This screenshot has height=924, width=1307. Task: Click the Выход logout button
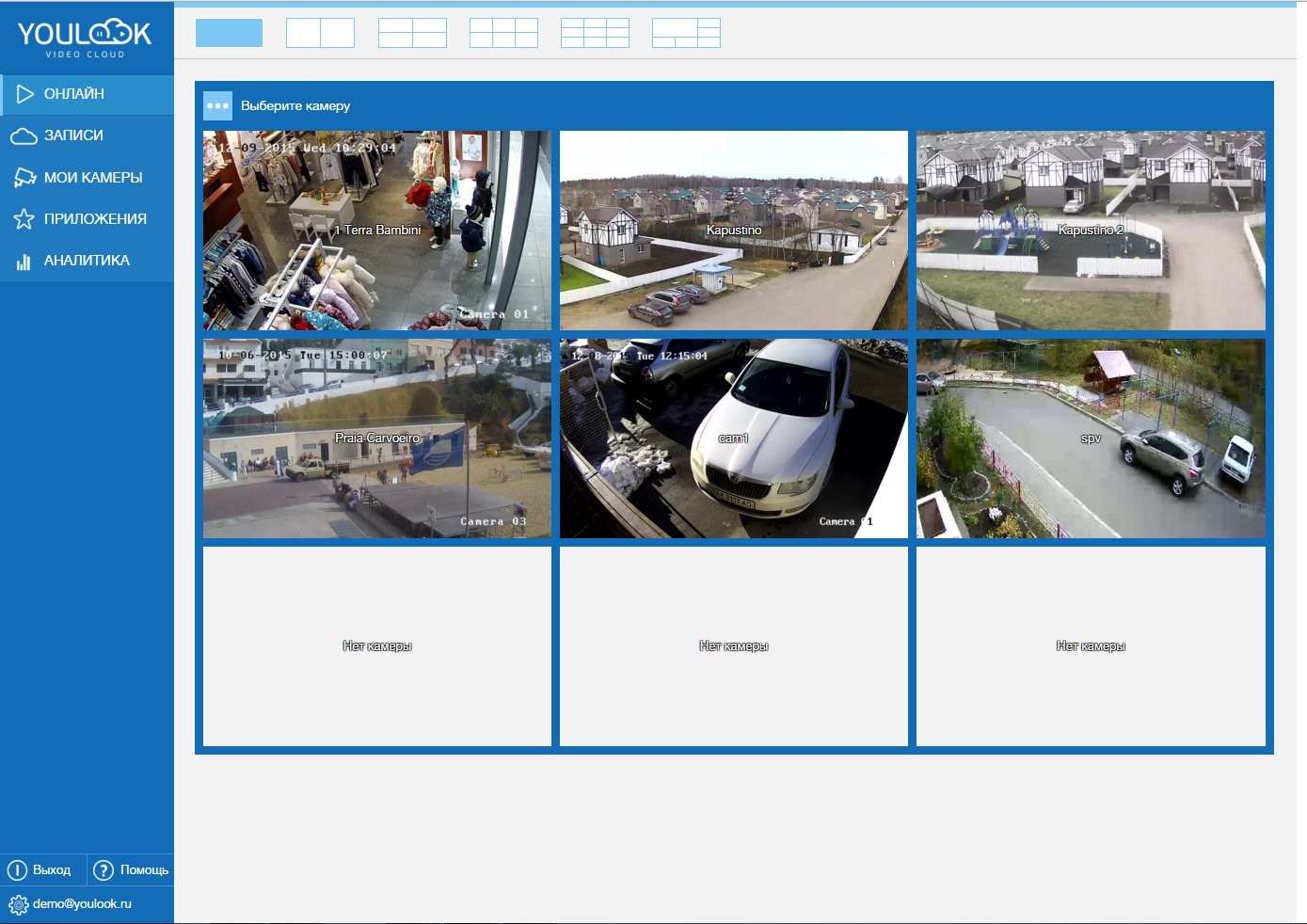click(x=42, y=870)
